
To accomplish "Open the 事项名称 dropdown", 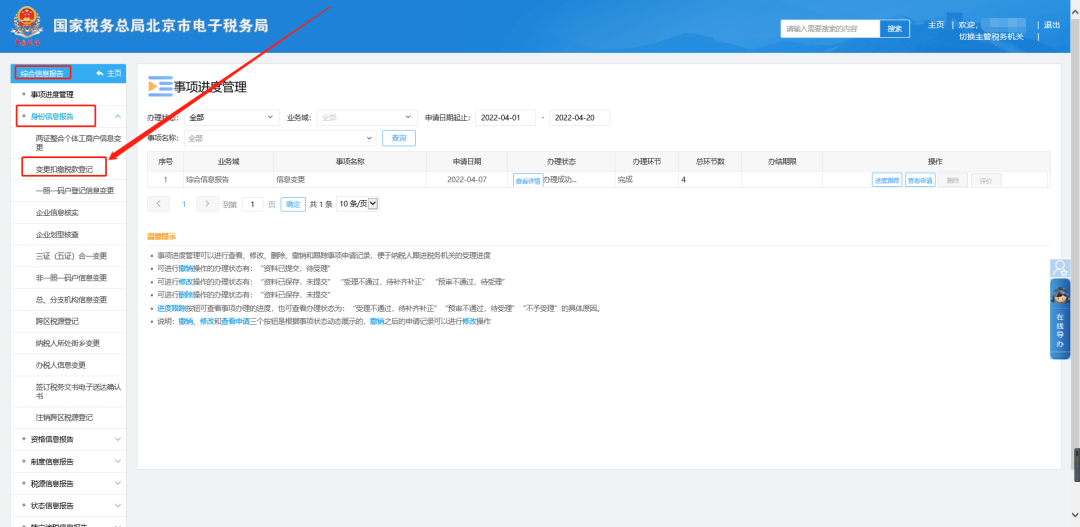I will tap(280, 138).
